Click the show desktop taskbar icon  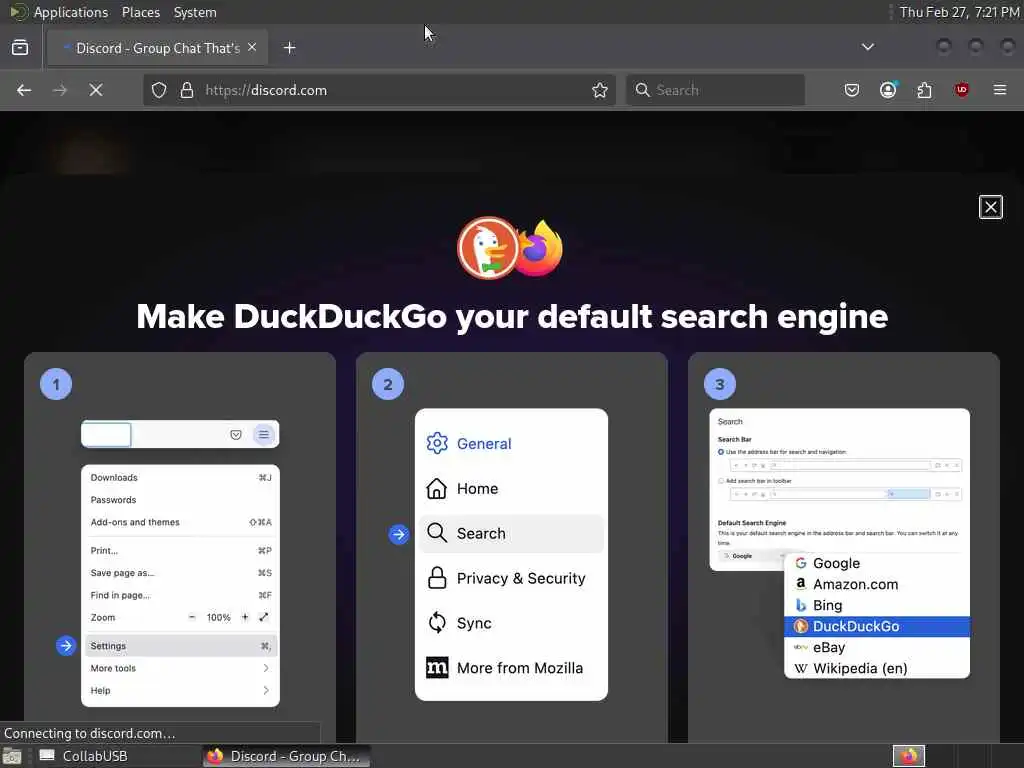click(12, 756)
